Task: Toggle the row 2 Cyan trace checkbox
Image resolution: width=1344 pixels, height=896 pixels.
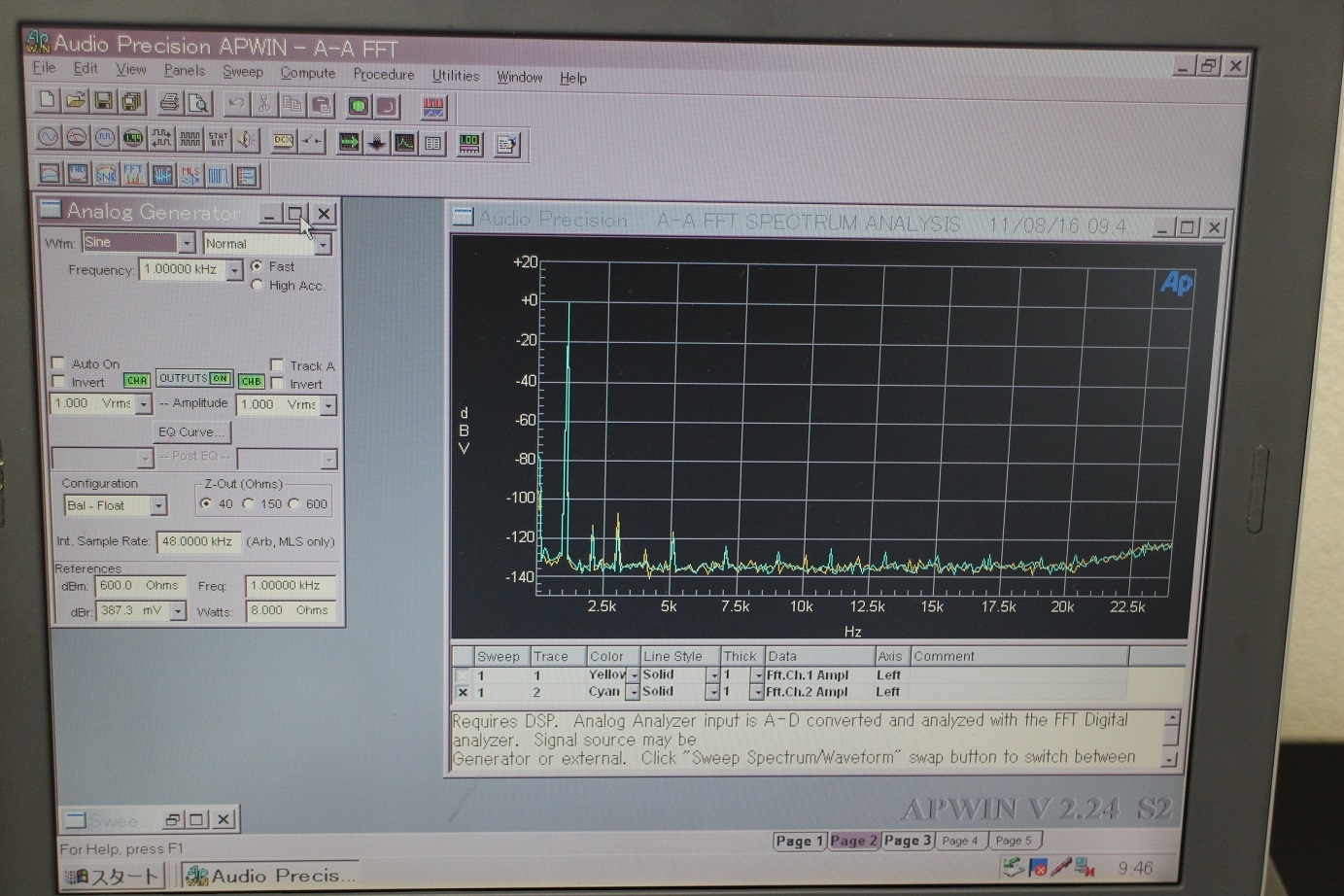Action: click(463, 693)
